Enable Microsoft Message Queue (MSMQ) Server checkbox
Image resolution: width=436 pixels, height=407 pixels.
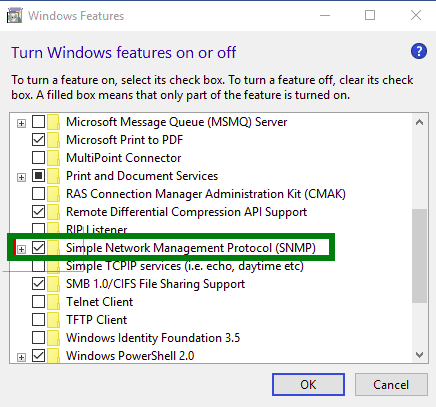tap(38, 122)
